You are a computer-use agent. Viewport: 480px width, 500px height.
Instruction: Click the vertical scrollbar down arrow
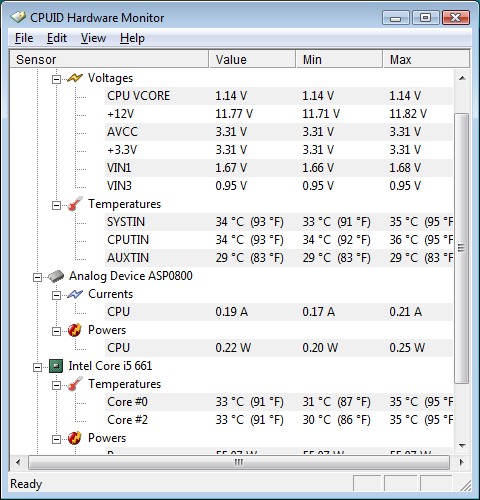pos(462,445)
